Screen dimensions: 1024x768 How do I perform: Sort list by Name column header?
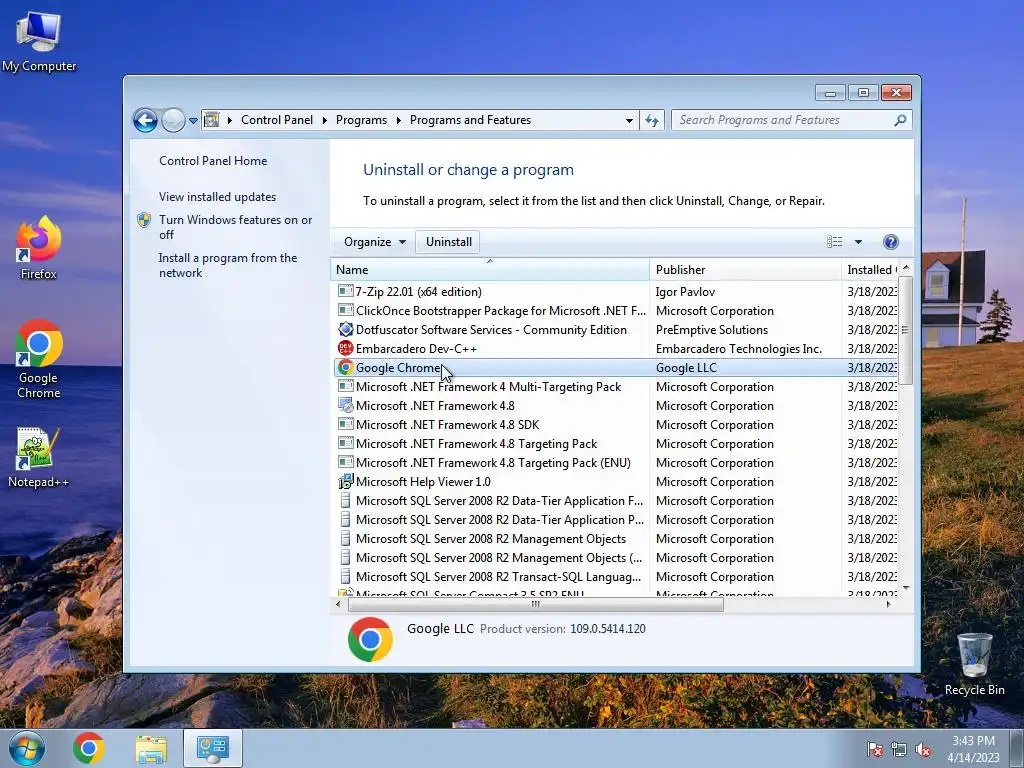coord(490,270)
